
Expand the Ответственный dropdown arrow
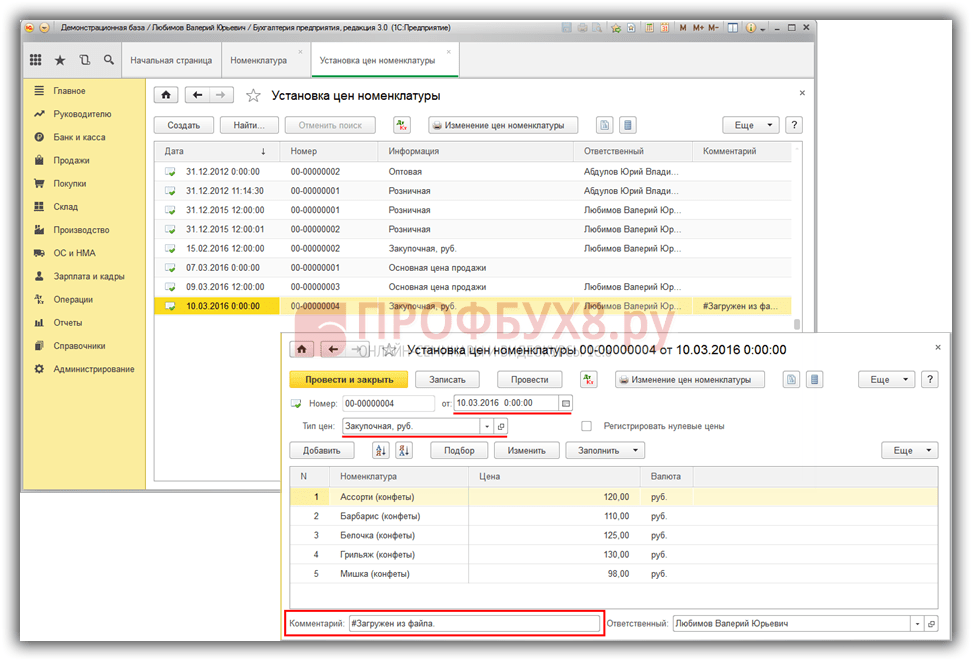[x=916, y=623]
